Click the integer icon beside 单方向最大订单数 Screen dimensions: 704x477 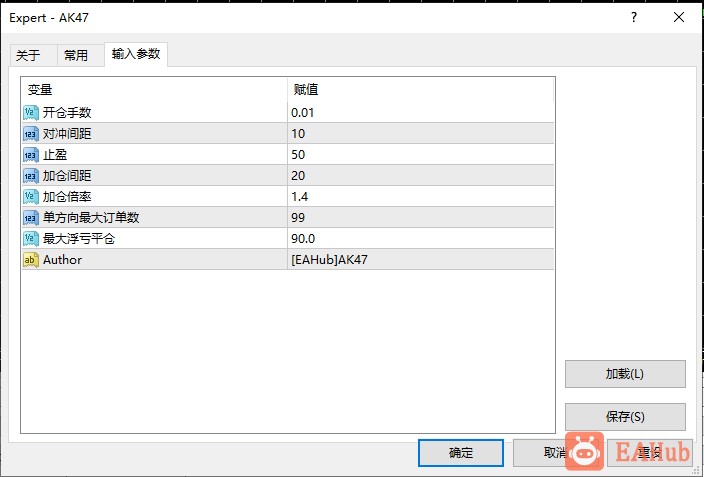point(31,218)
